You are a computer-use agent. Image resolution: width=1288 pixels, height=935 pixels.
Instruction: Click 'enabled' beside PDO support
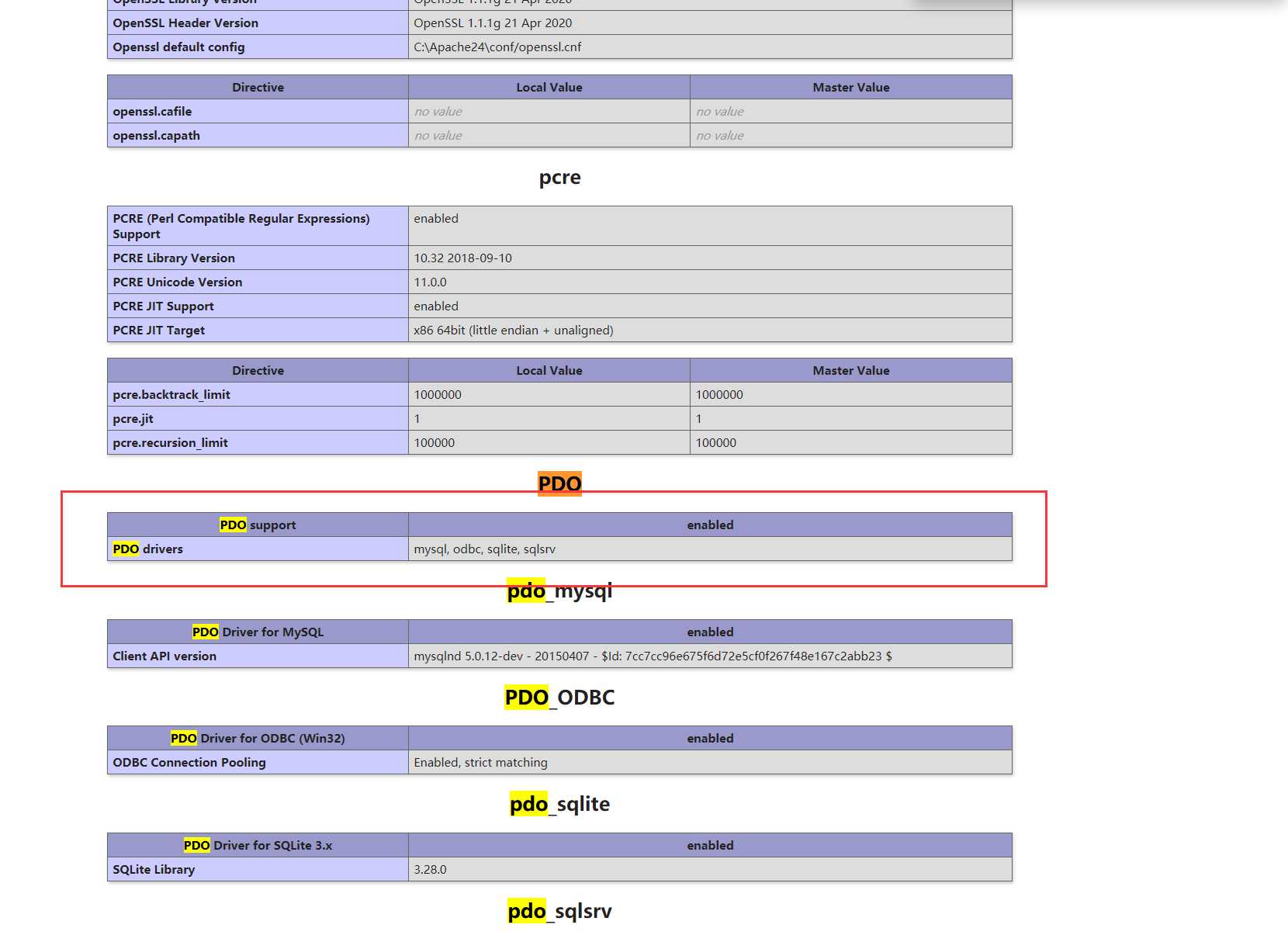coord(710,525)
